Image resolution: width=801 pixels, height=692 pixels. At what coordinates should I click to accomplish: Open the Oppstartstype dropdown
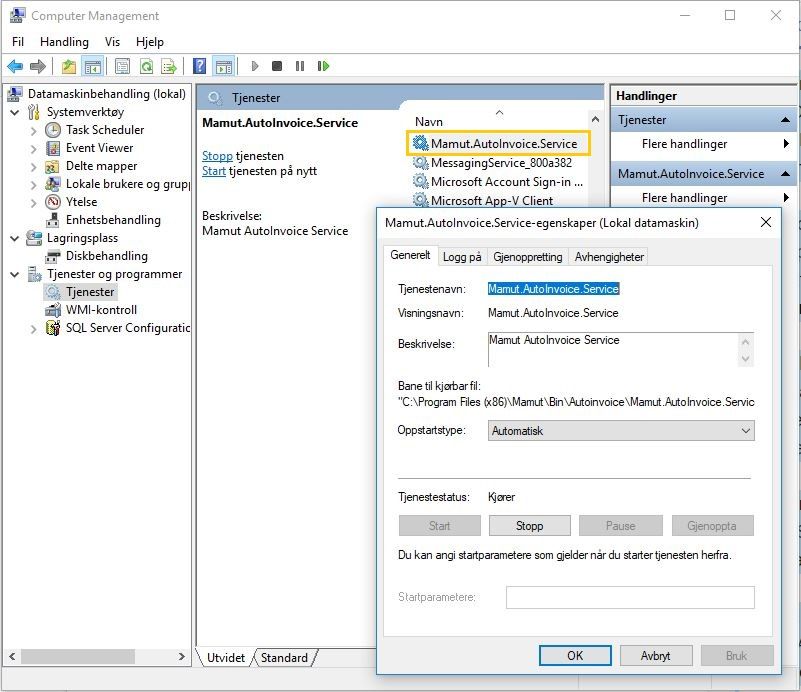pyautogui.click(x=621, y=431)
